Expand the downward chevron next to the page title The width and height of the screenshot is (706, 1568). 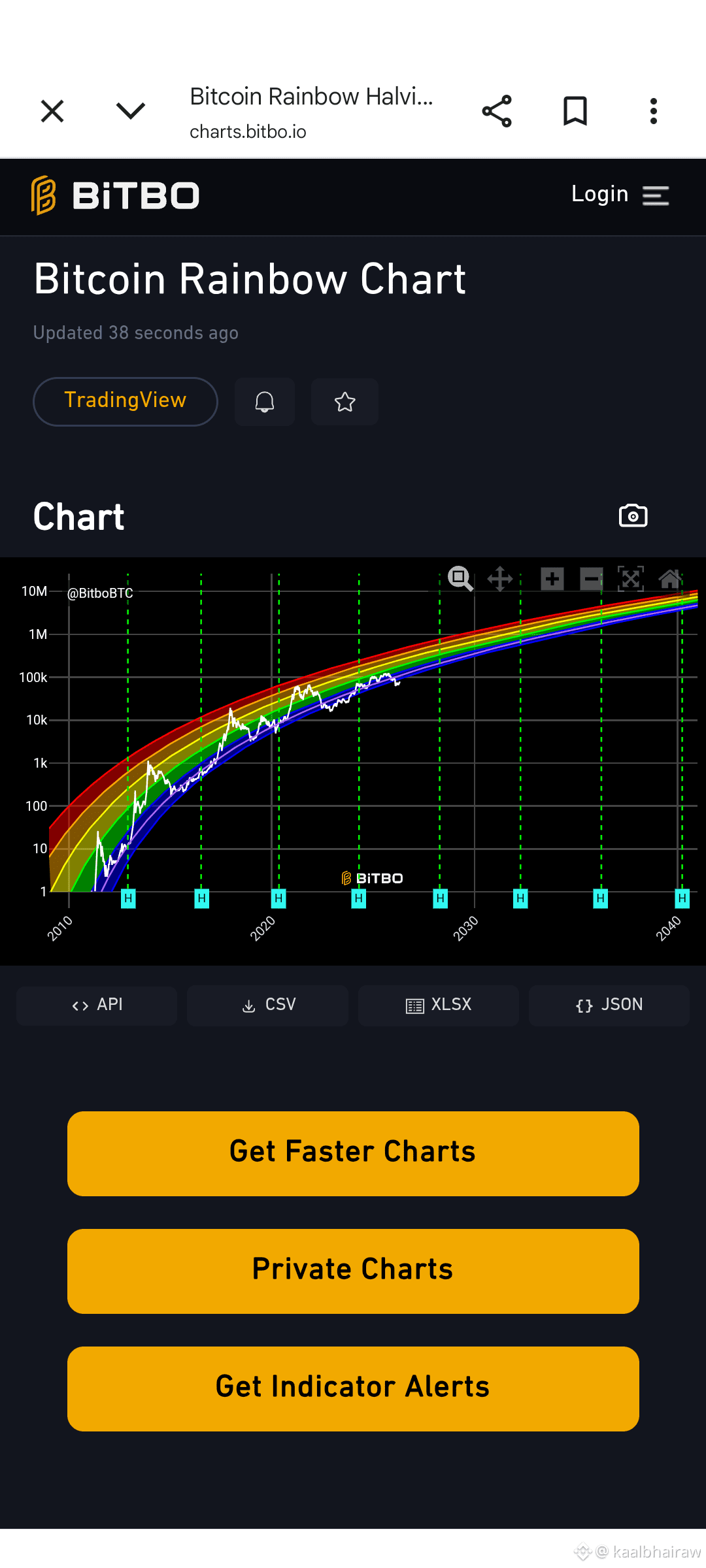(x=131, y=111)
